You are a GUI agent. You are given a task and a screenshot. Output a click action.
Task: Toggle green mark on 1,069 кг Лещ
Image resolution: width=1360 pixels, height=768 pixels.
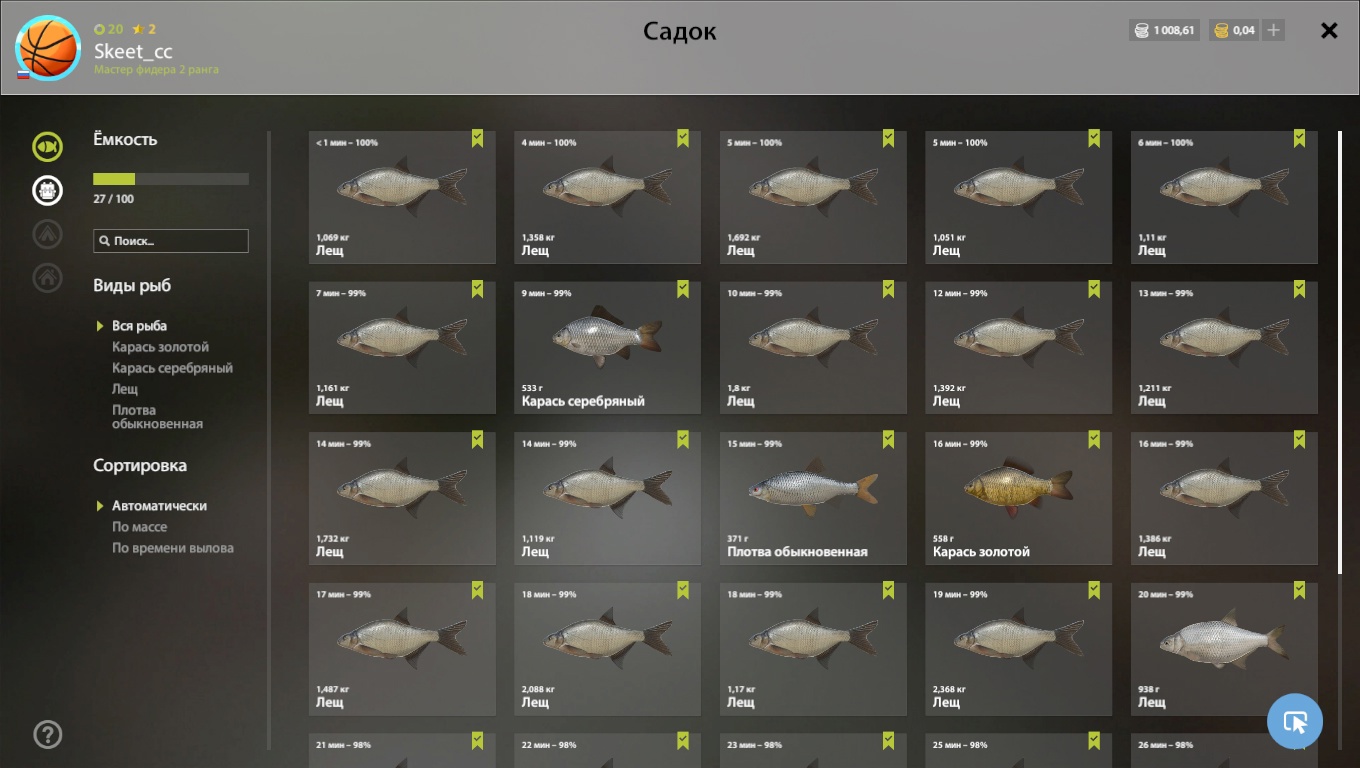pyautogui.click(x=478, y=139)
